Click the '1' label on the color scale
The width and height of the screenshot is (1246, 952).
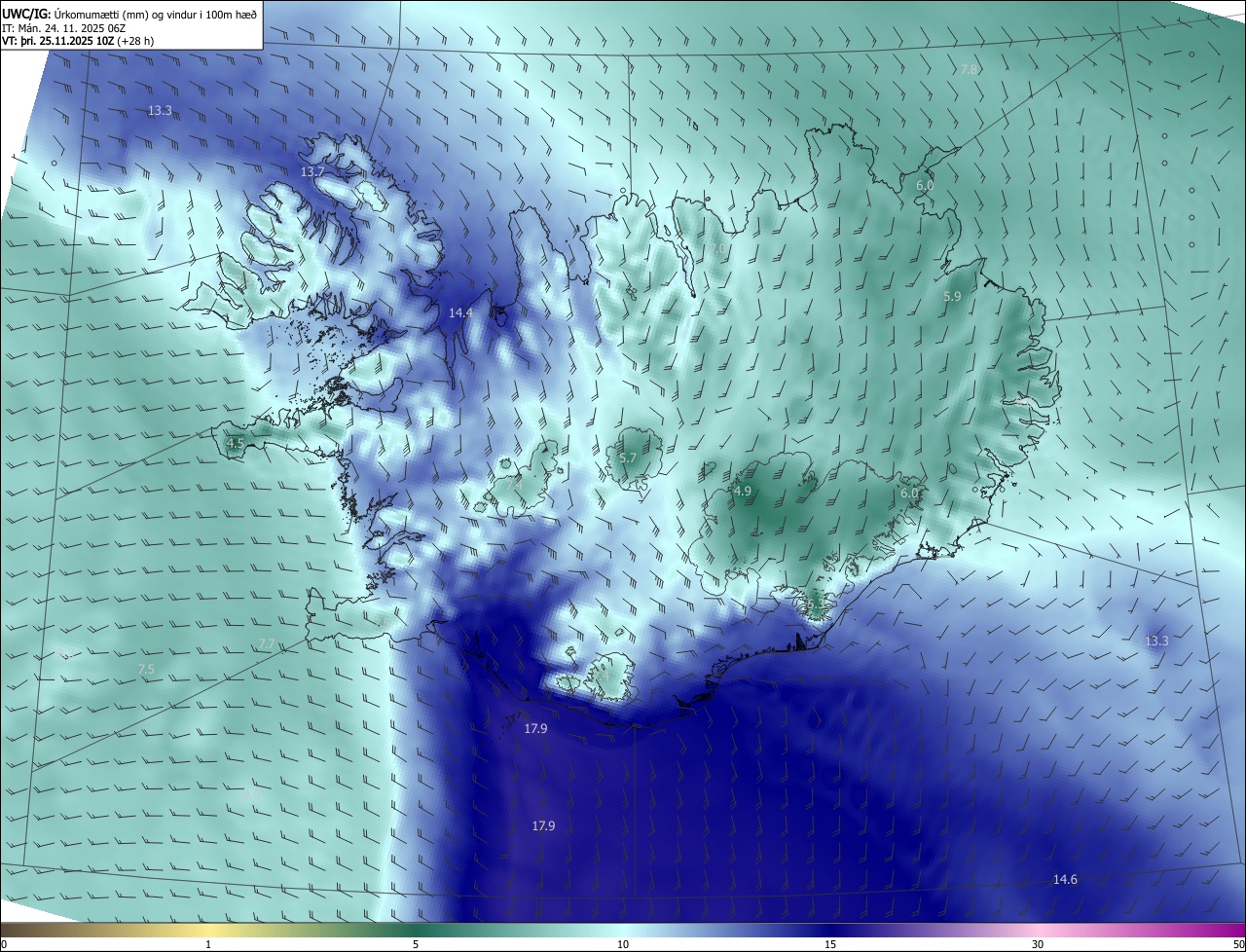[208, 944]
